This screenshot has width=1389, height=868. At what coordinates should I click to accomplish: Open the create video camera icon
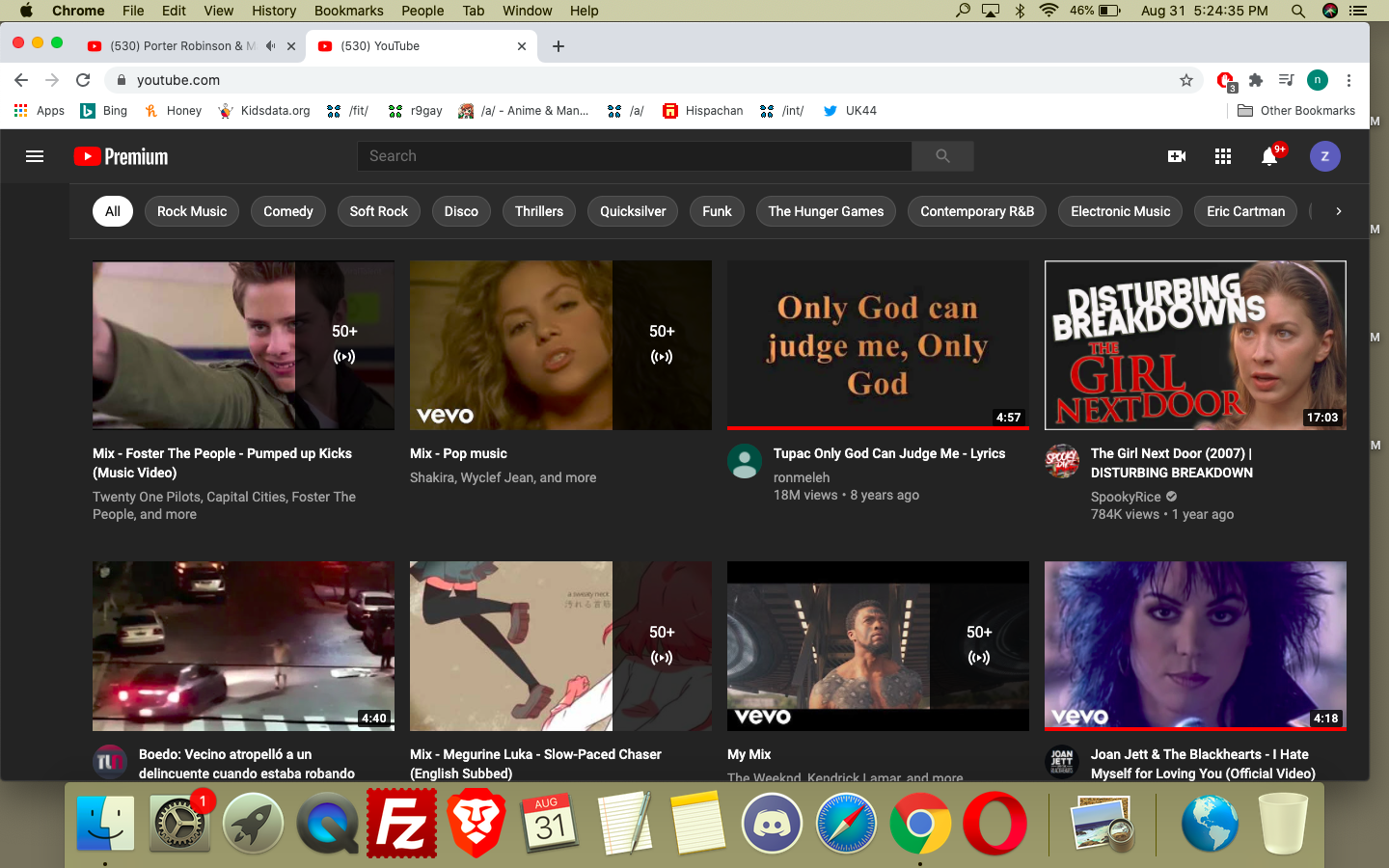tap(1177, 156)
